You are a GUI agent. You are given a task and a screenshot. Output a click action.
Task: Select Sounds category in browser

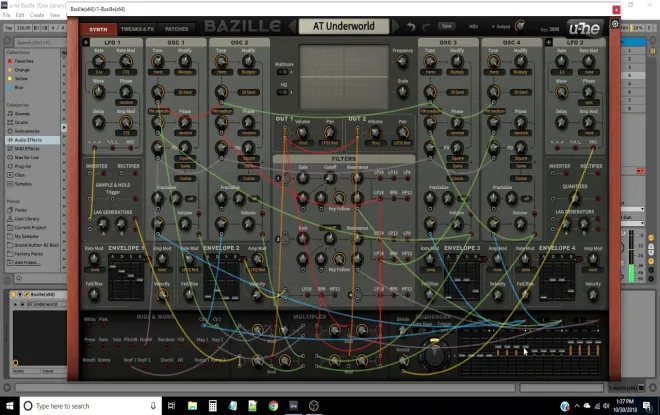click(22, 113)
